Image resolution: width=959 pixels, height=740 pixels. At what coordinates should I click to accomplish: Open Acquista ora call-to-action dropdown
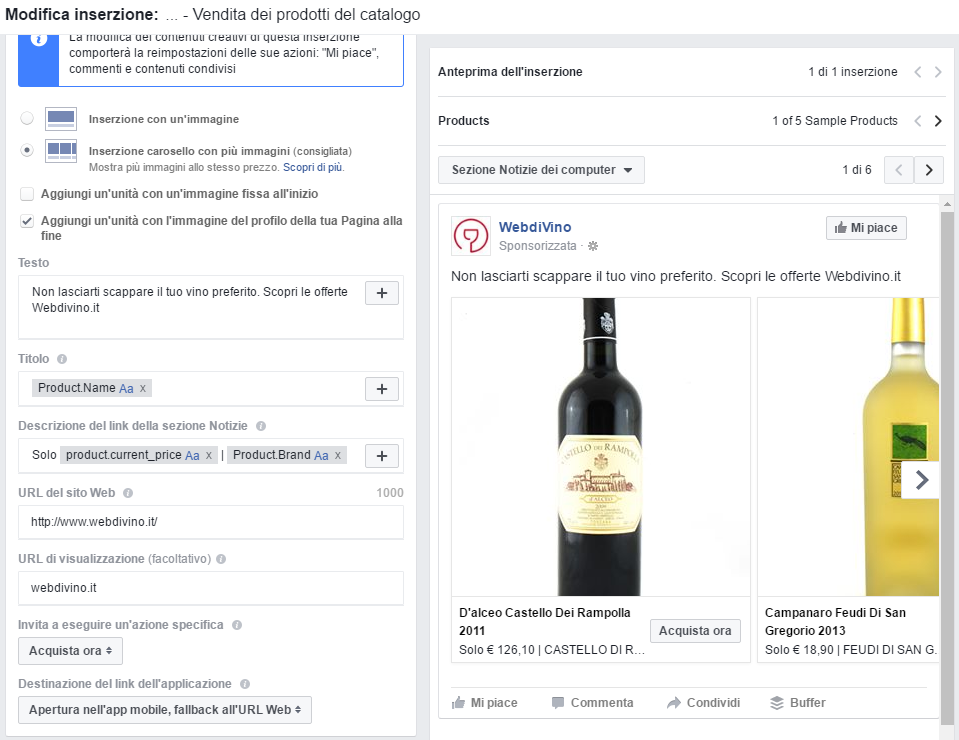(x=70, y=651)
